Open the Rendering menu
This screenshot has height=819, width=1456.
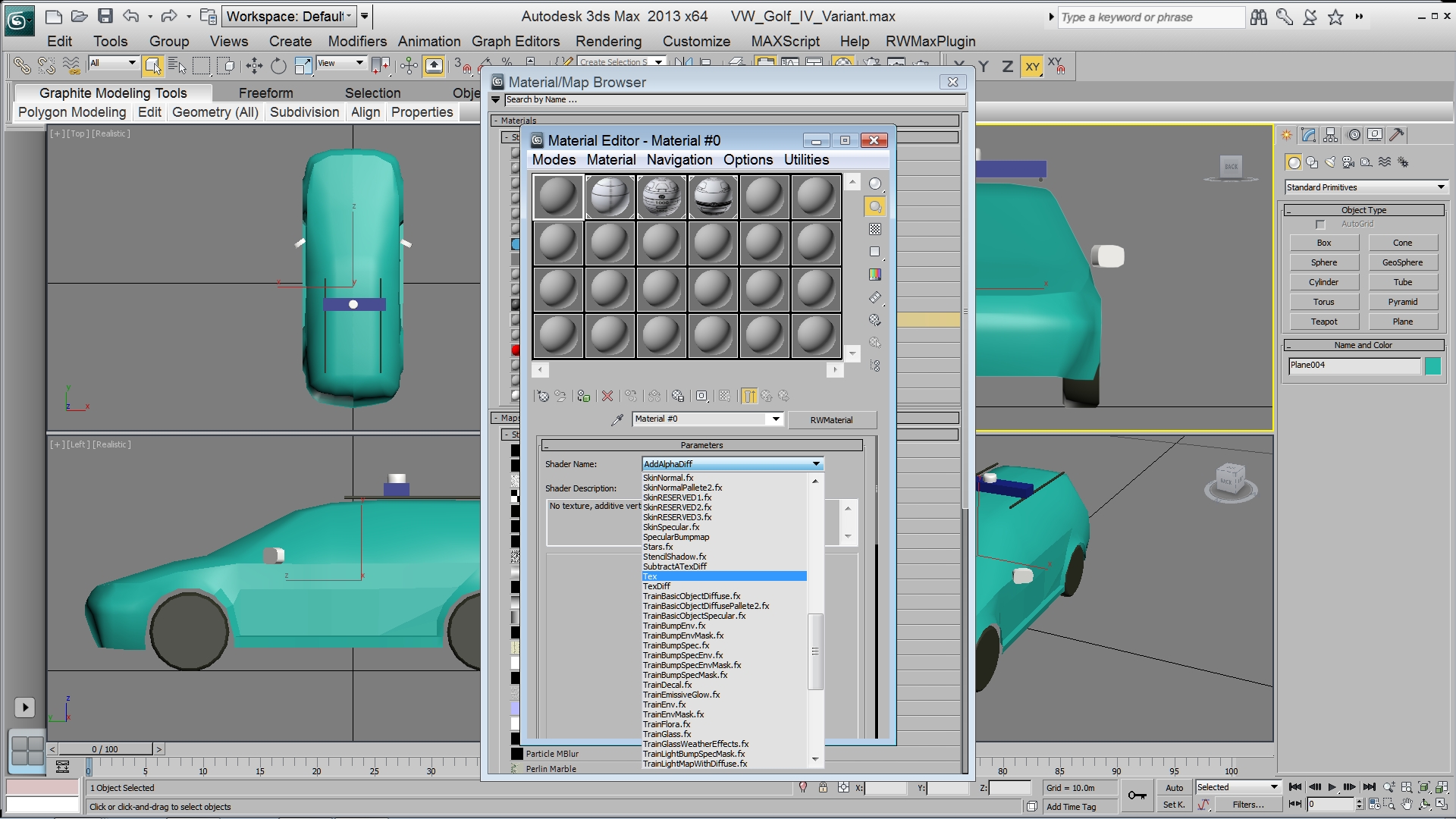coord(608,42)
